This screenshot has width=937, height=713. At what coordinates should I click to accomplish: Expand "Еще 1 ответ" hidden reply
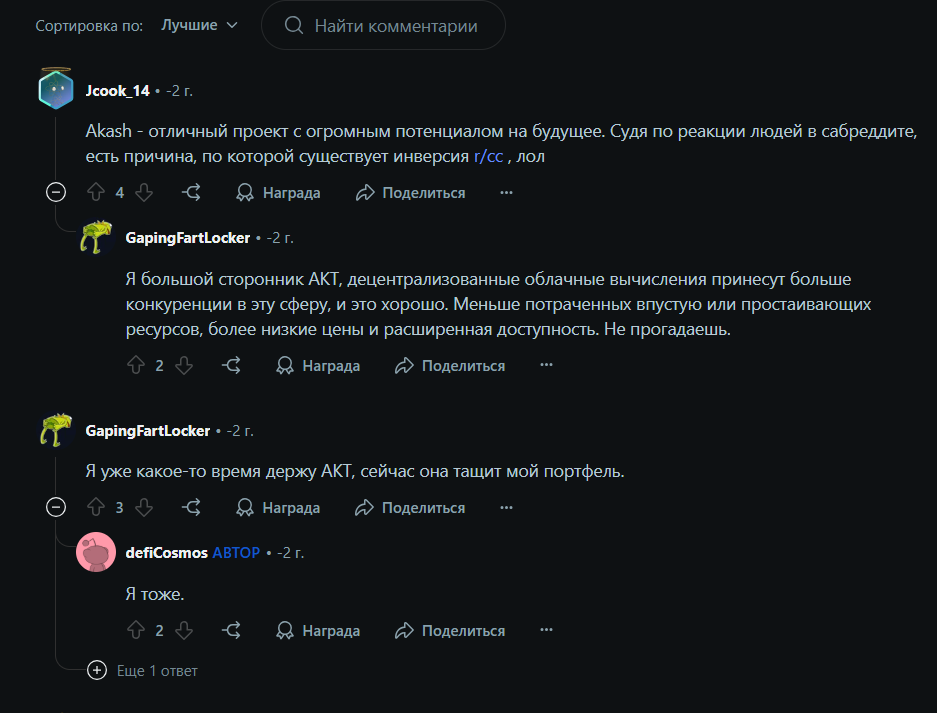pos(97,671)
